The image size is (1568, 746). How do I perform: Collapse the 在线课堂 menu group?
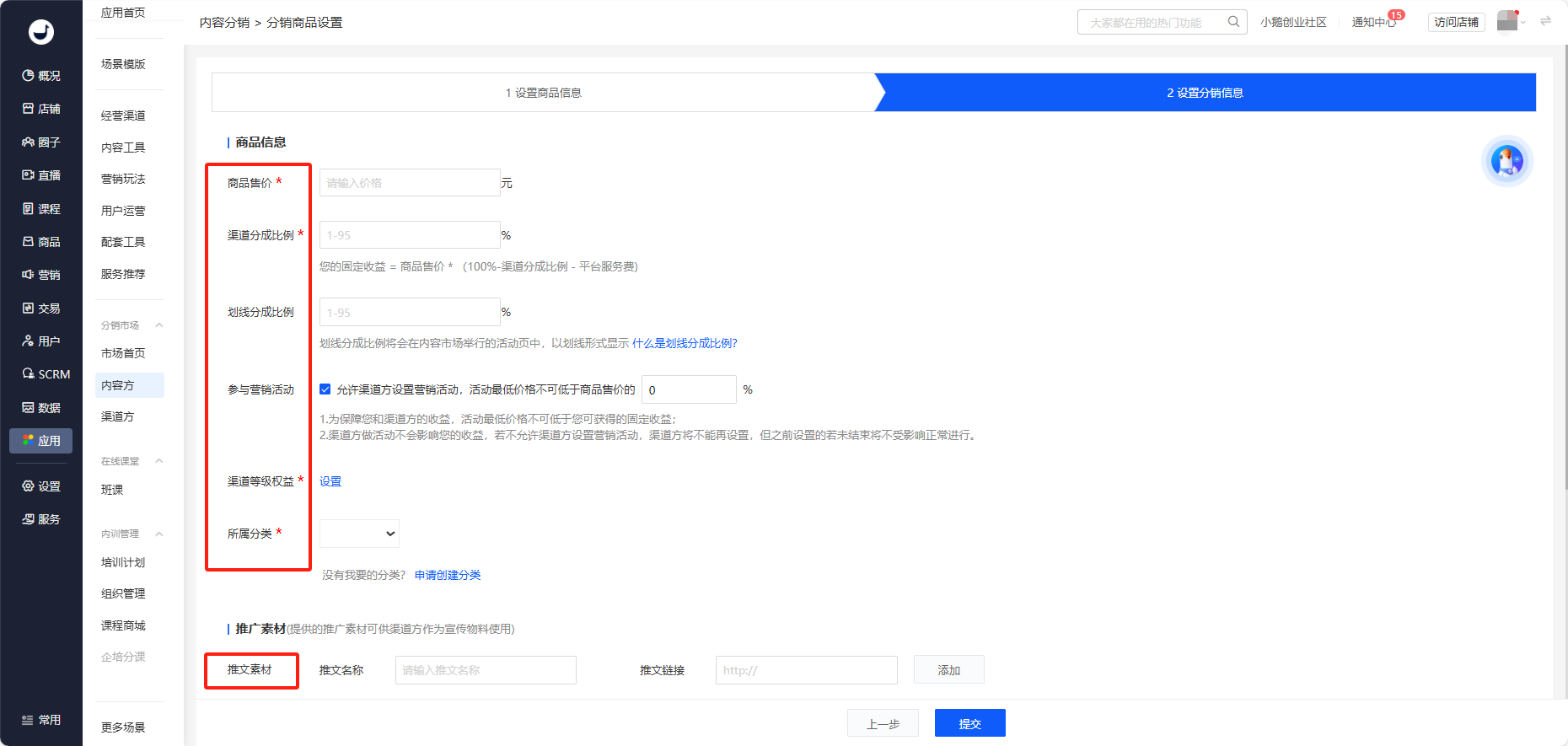click(159, 461)
